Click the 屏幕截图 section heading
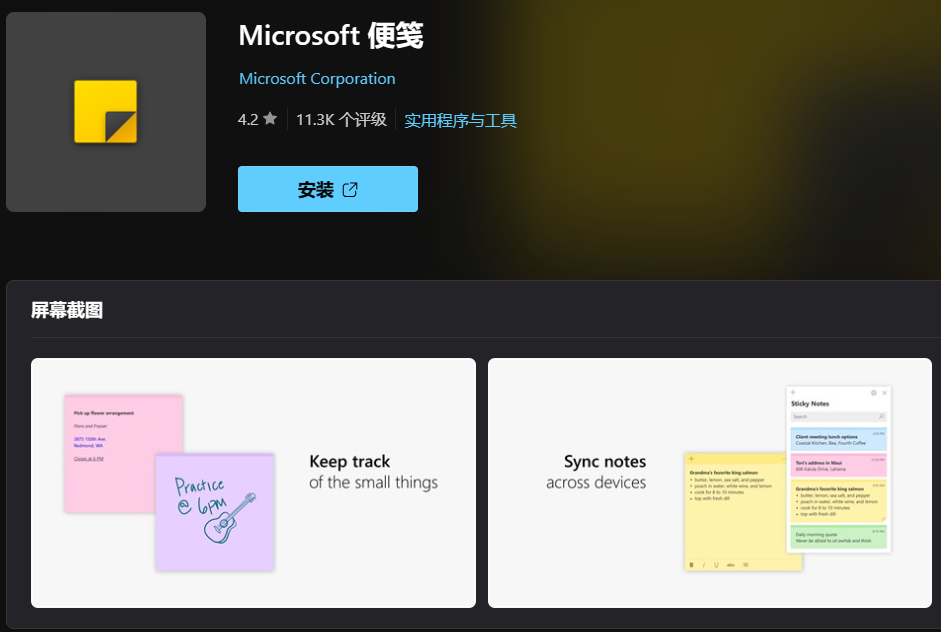 (67, 310)
